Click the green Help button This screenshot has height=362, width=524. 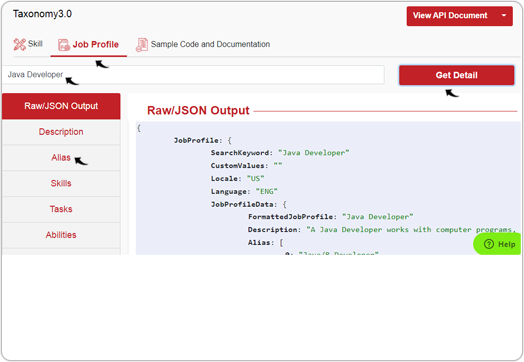(497, 244)
